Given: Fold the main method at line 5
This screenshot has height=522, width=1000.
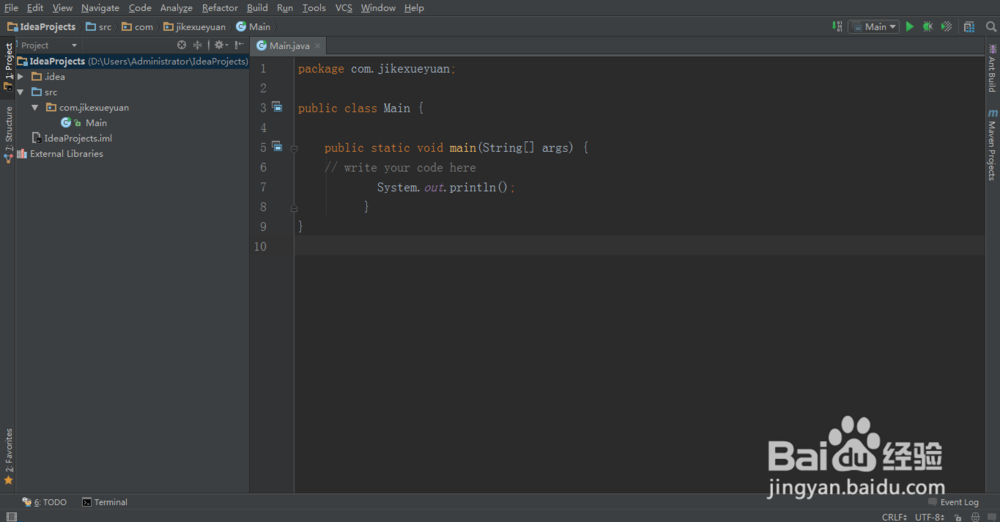Looking at the screenshot, I should [294, 149].
